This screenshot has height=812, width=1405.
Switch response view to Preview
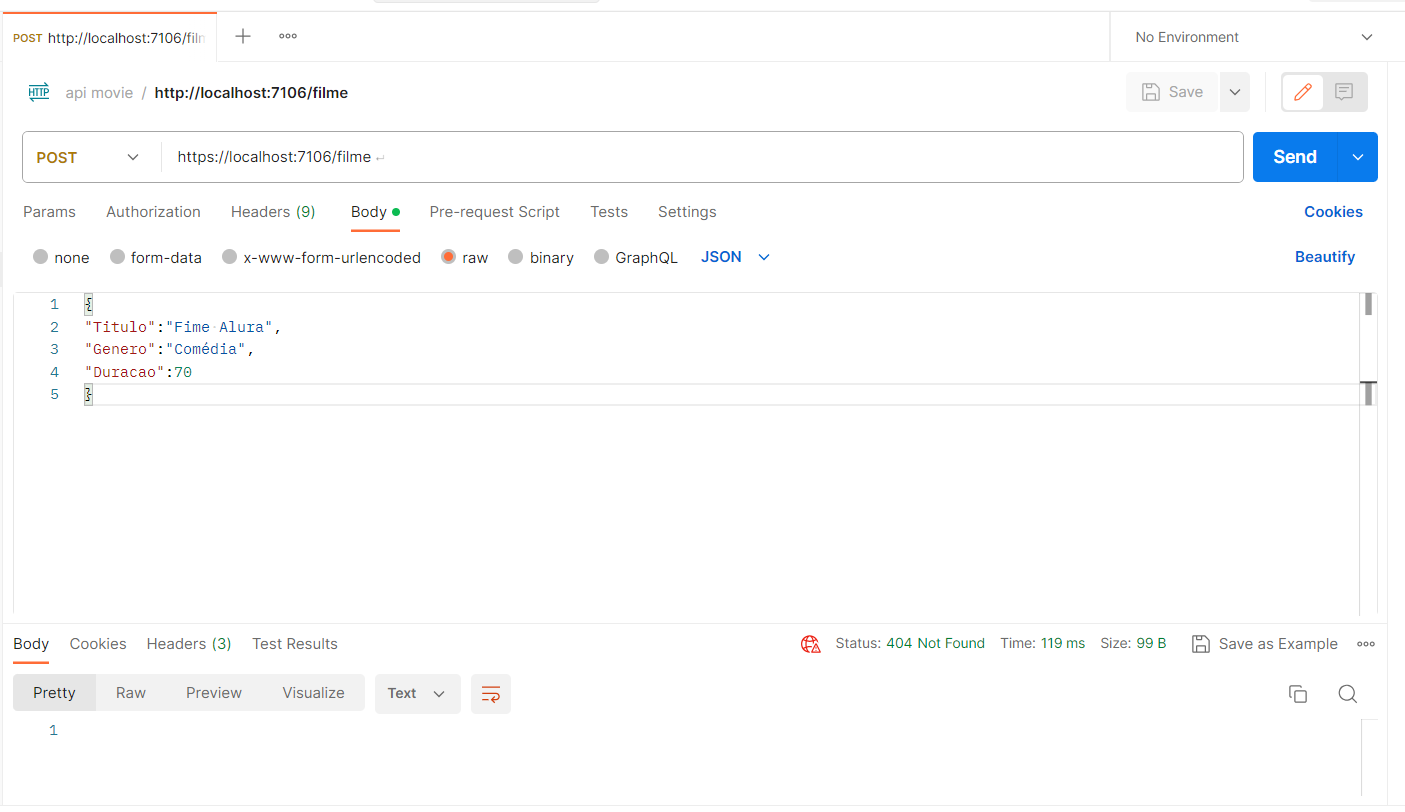214,693
